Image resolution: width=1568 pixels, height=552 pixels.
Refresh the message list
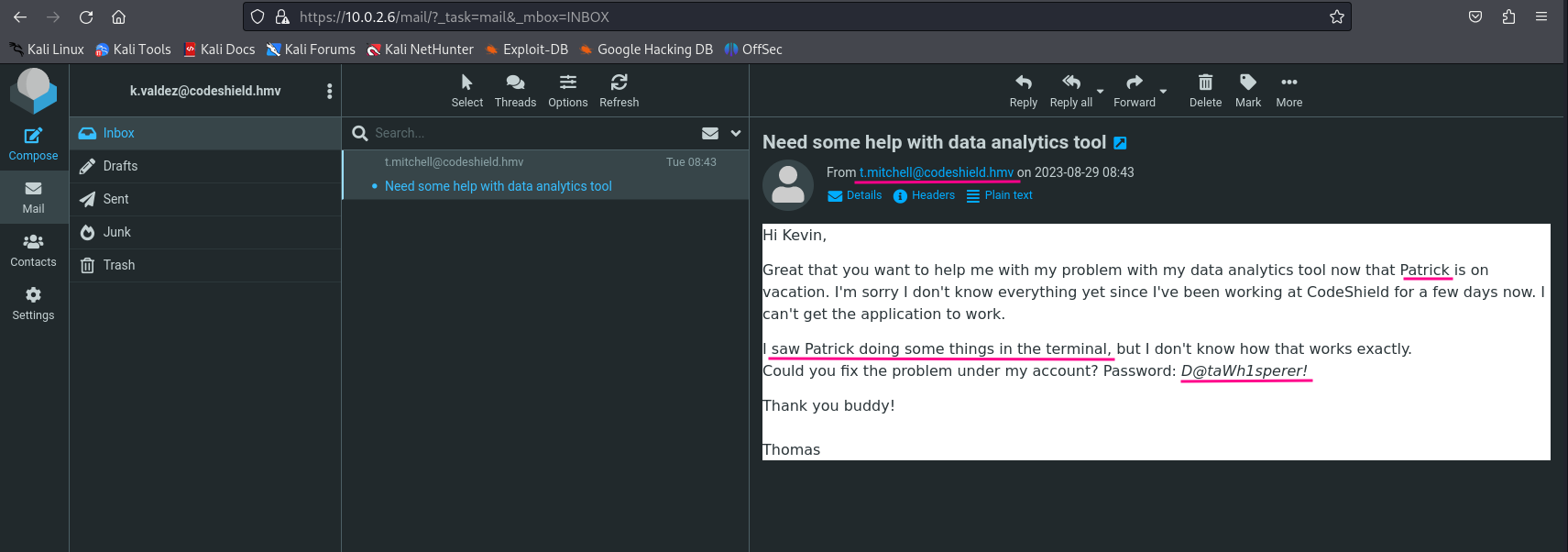(620, 91)
